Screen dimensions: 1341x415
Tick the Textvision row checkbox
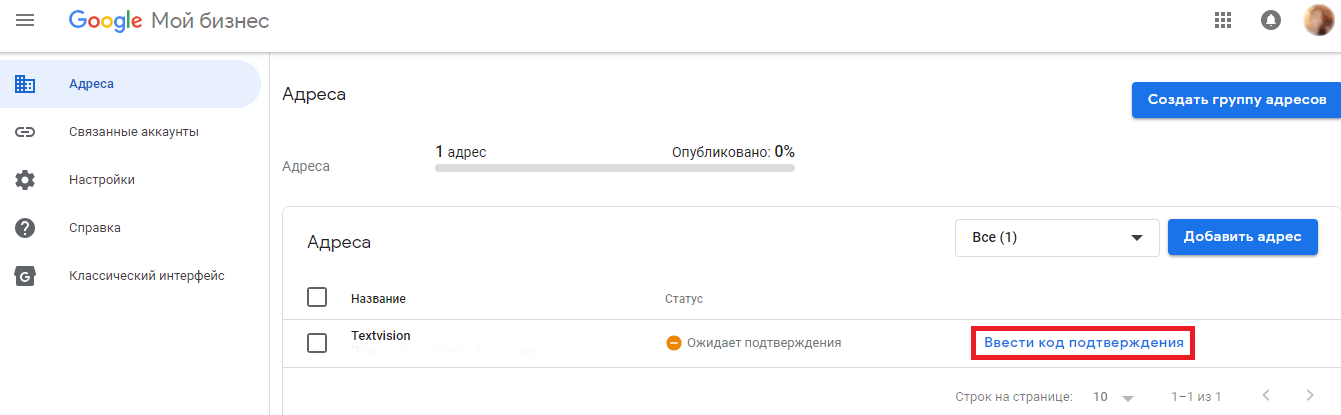coord(317,343)
